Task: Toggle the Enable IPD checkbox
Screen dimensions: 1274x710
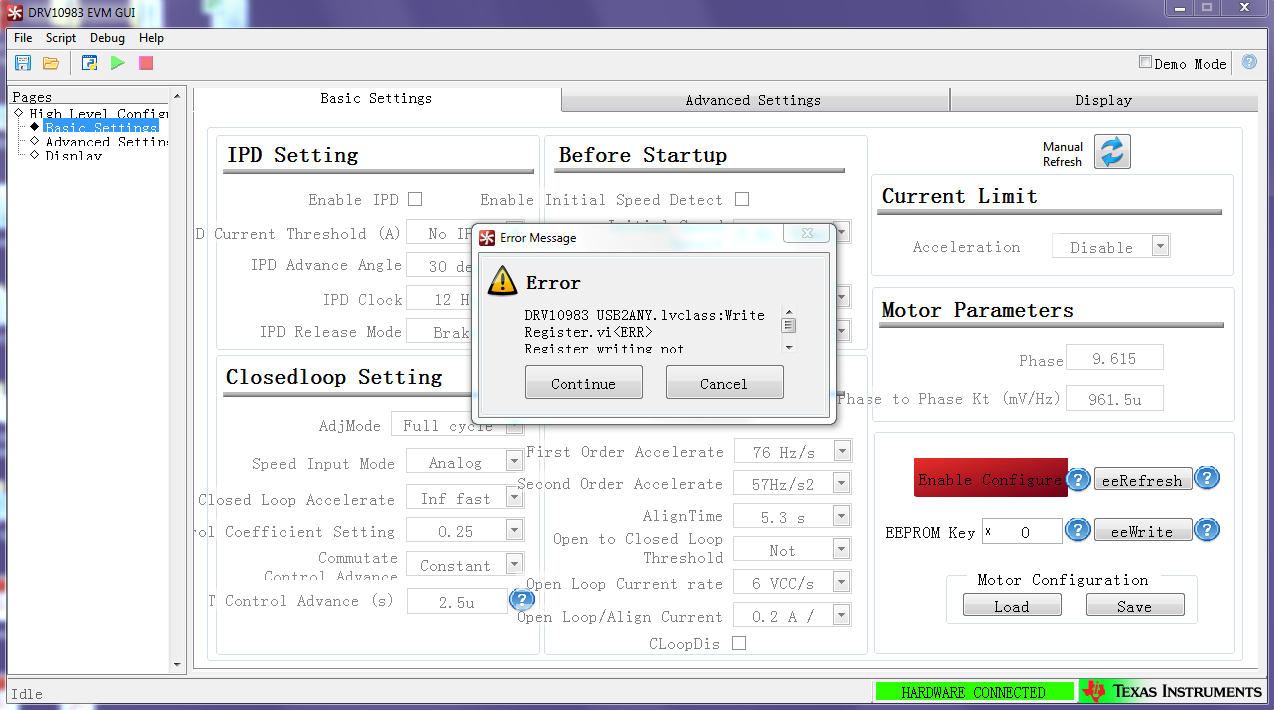Action: [x=415, y=199]
